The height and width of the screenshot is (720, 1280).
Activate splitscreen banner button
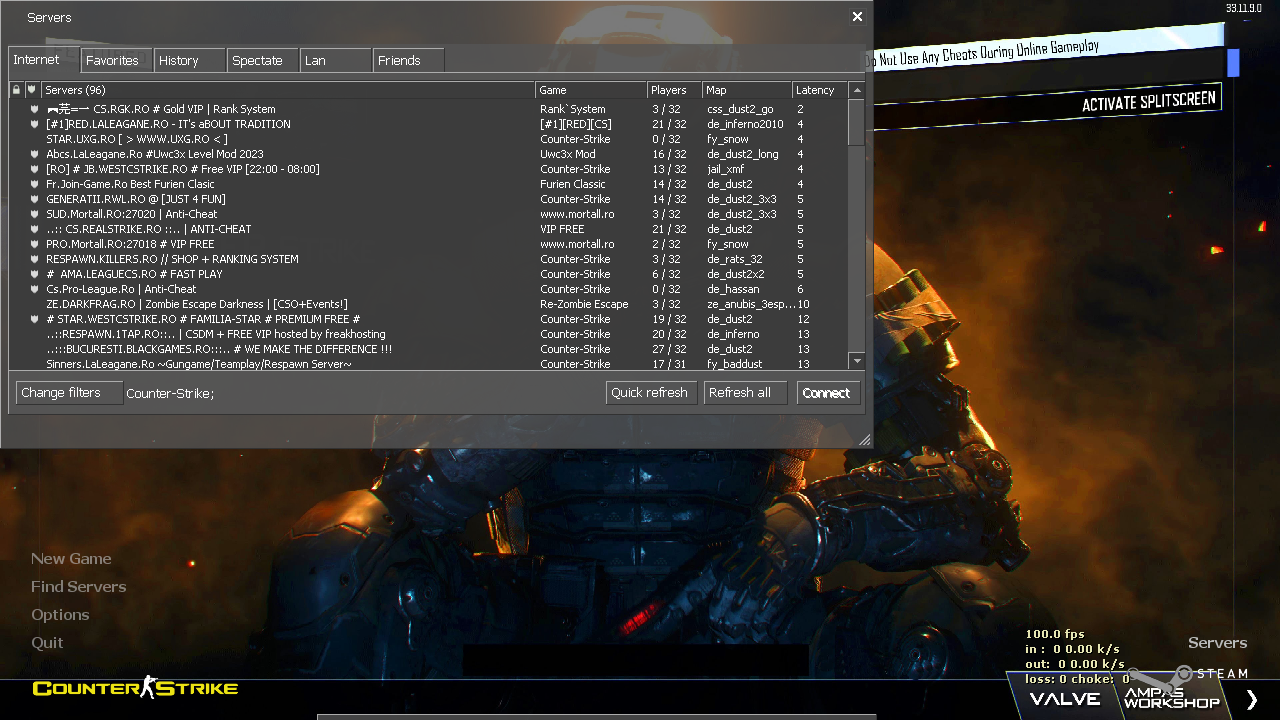(x=1148, y=102)
